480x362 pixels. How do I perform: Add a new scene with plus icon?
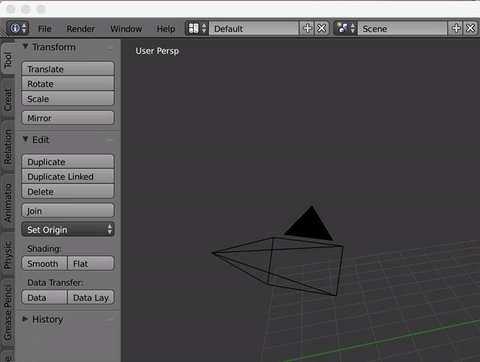click(456, 28)
